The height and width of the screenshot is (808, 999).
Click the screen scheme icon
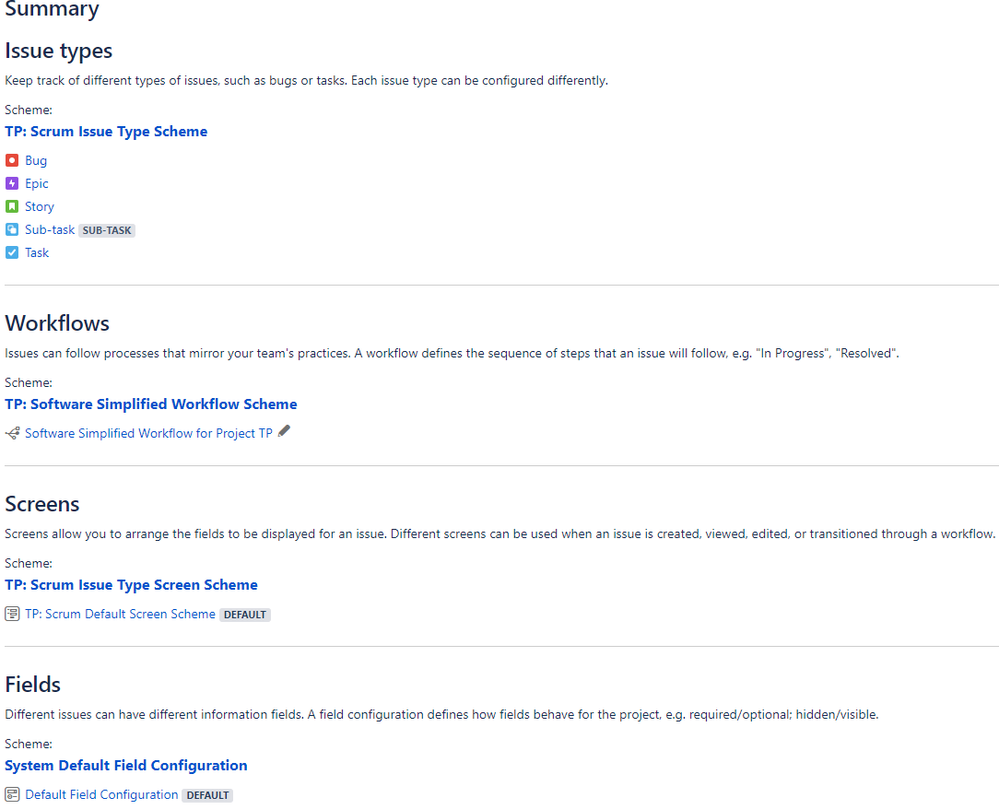tap(11, 614)
